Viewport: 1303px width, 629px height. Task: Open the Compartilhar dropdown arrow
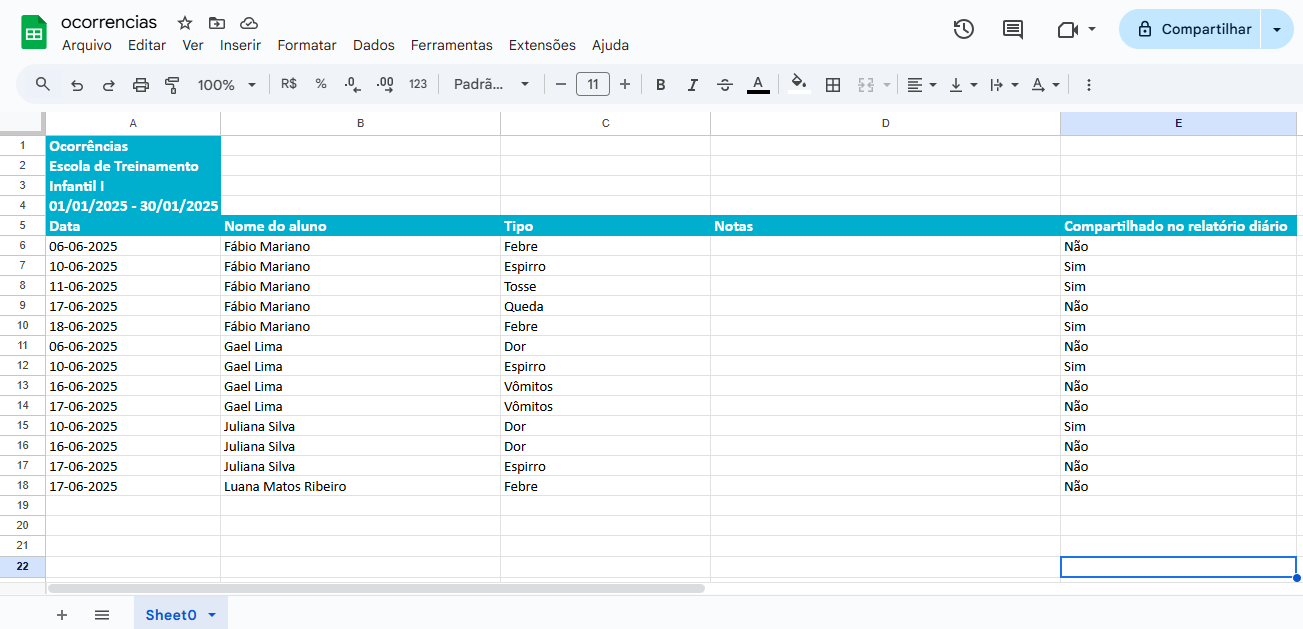[x=1277, y=29]
